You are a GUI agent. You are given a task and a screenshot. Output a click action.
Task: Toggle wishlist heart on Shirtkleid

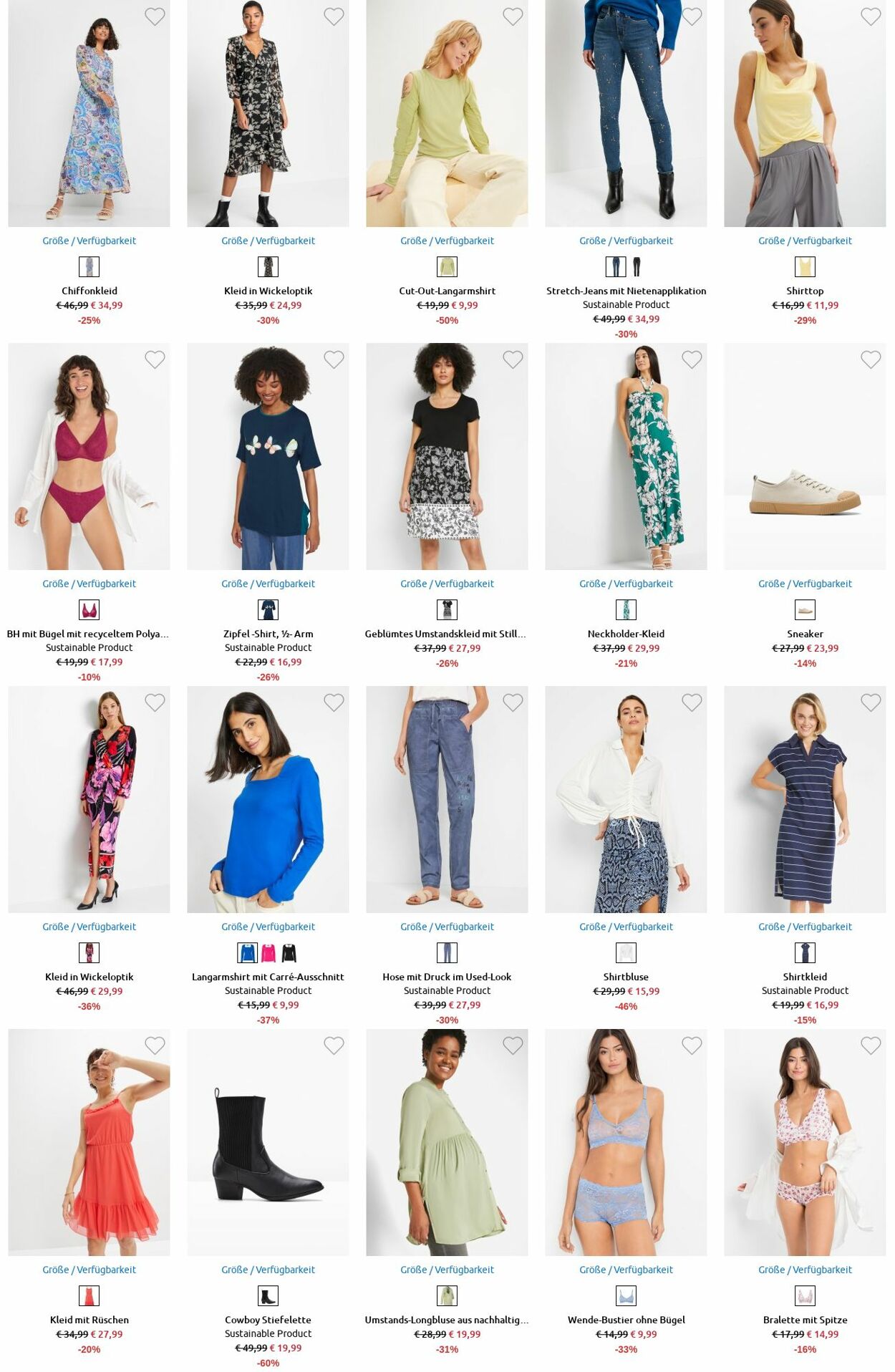tap(871, 702)
